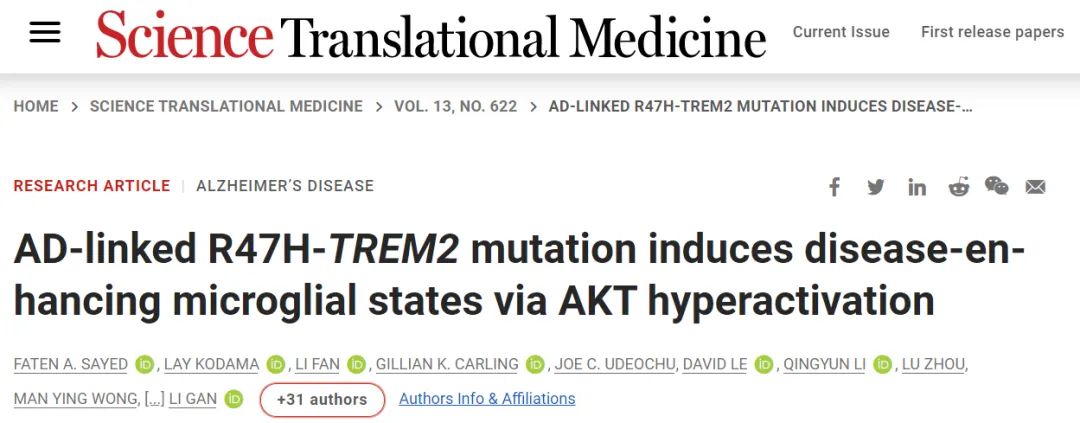Screen dimensions: 1080x423
Task: Open Vol. 13, No. 622 breadcrumb
Action: pos(455,107)
